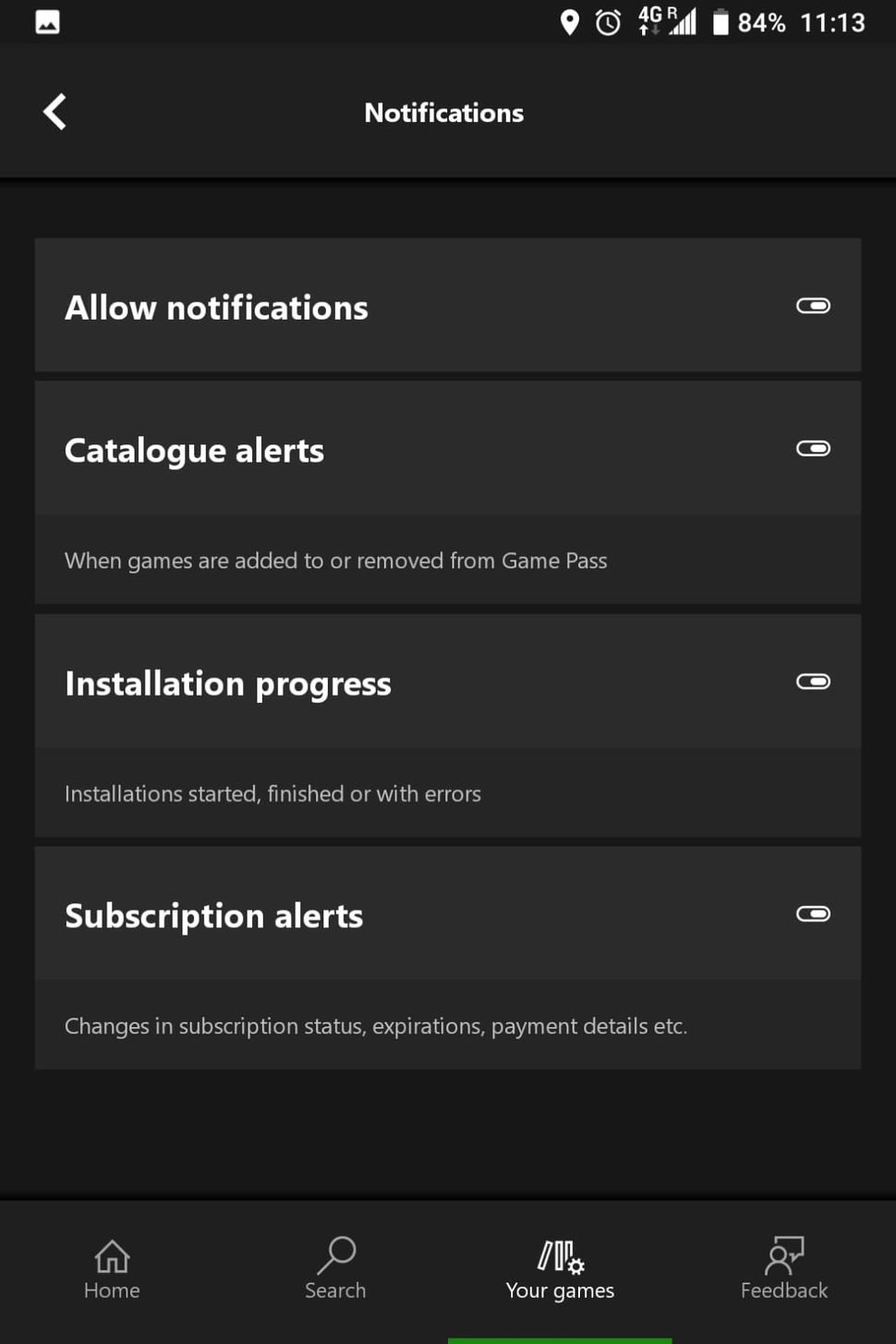The image size is (896, 1344).
Task: Disable Subscription alerts
Action: click(x=813, y=914)
